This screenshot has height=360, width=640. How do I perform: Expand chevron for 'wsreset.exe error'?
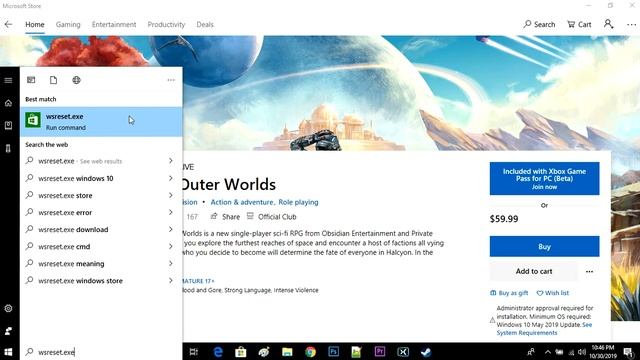pyautogui.click(x=171, y=212)
